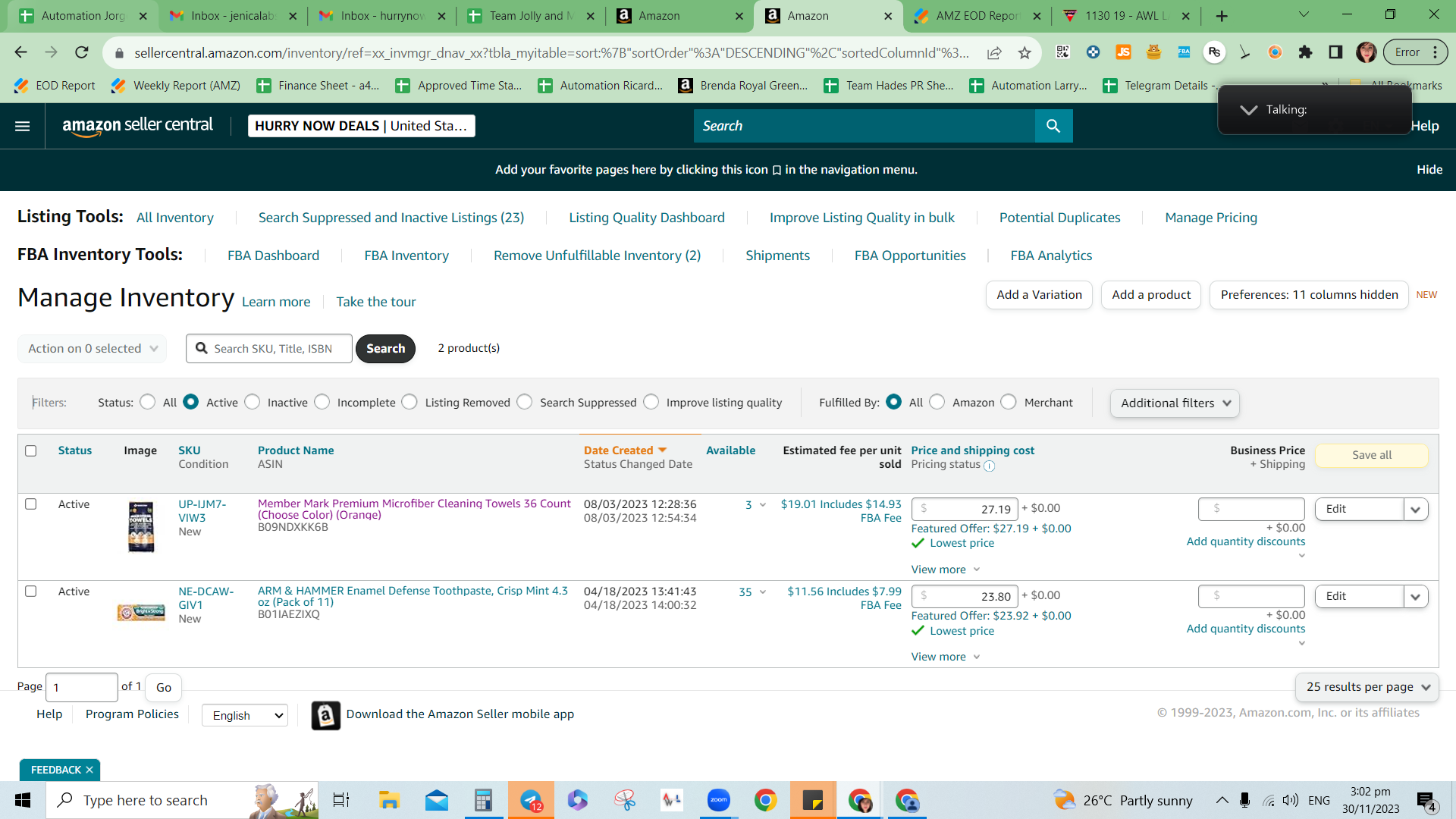Open the Mail app from taskbar
The height and width of the screenshot is (819, 1456).
pos(436,800)
